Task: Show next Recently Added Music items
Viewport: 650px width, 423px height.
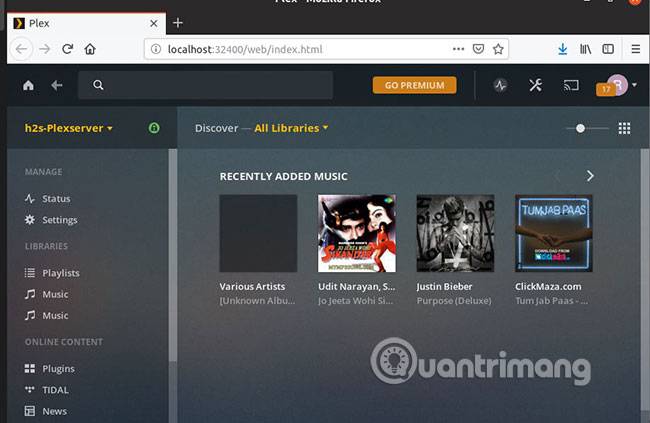Action: point(590,176)
